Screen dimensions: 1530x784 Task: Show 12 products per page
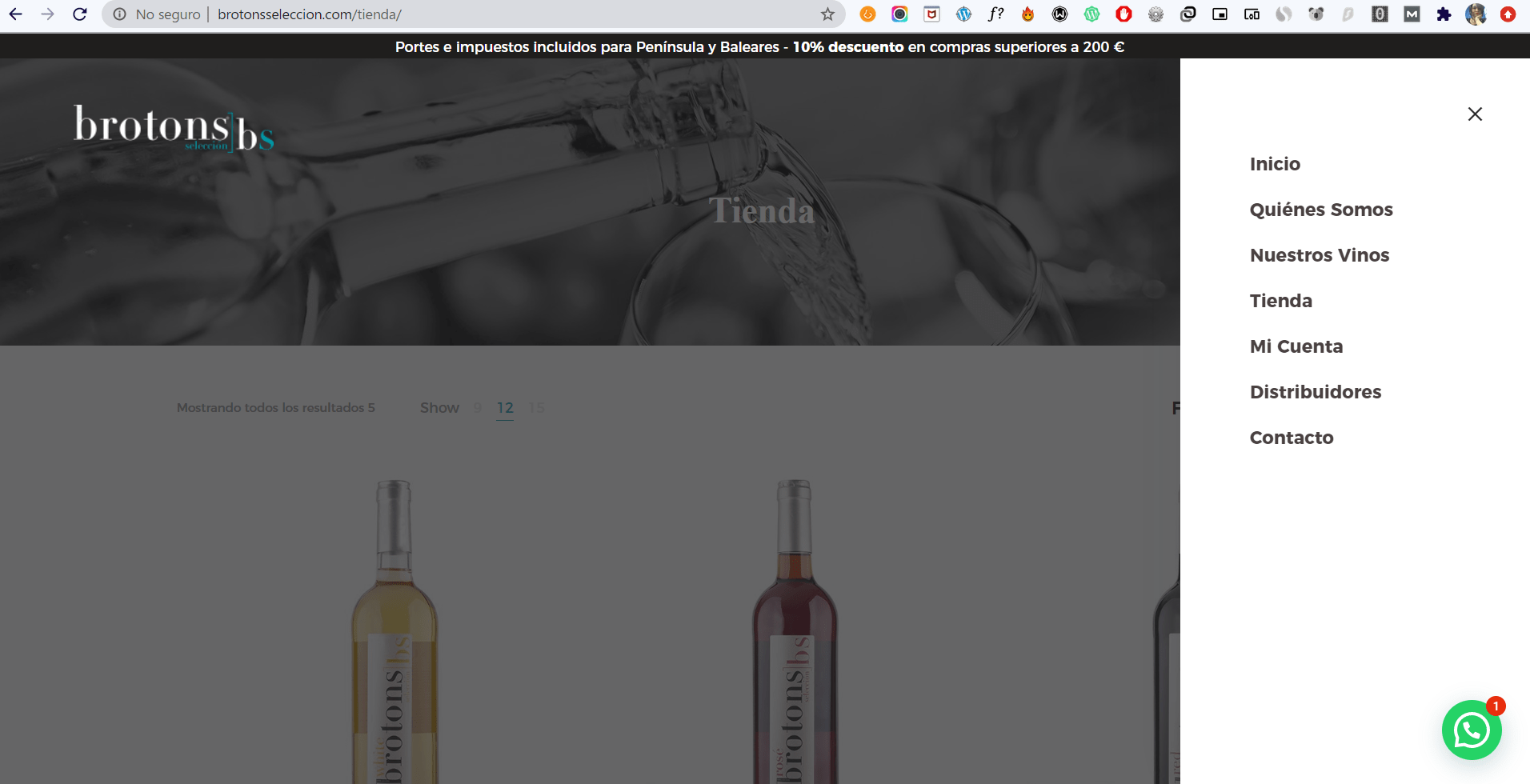505,408
